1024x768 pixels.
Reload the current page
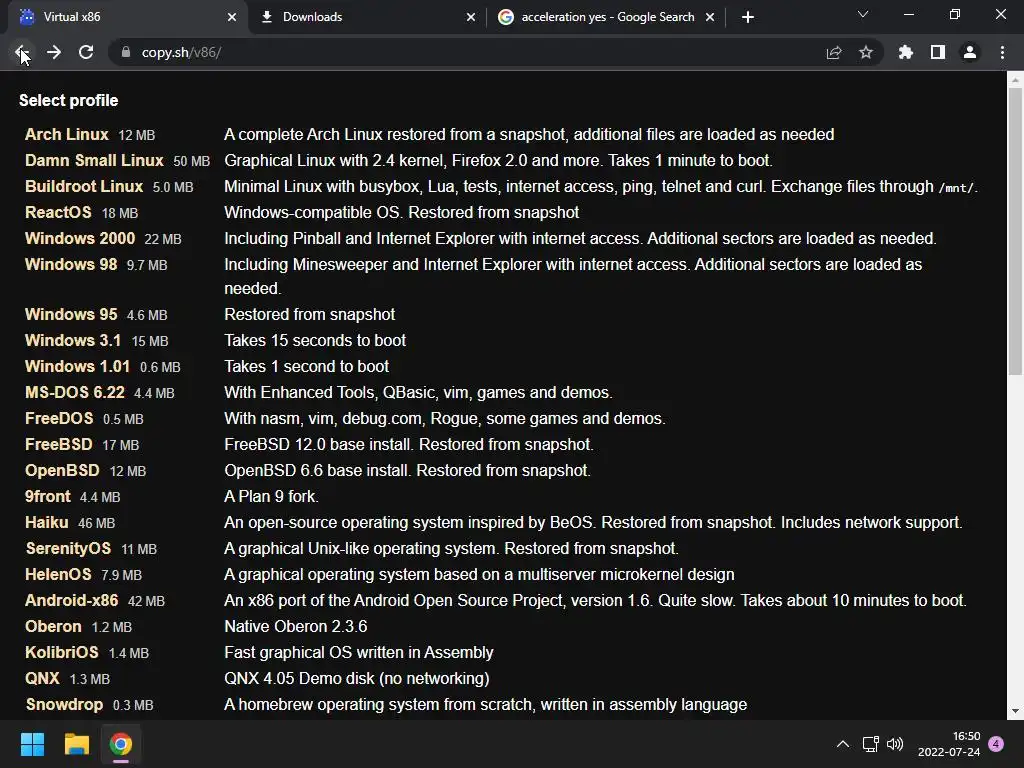coord(86,52)
